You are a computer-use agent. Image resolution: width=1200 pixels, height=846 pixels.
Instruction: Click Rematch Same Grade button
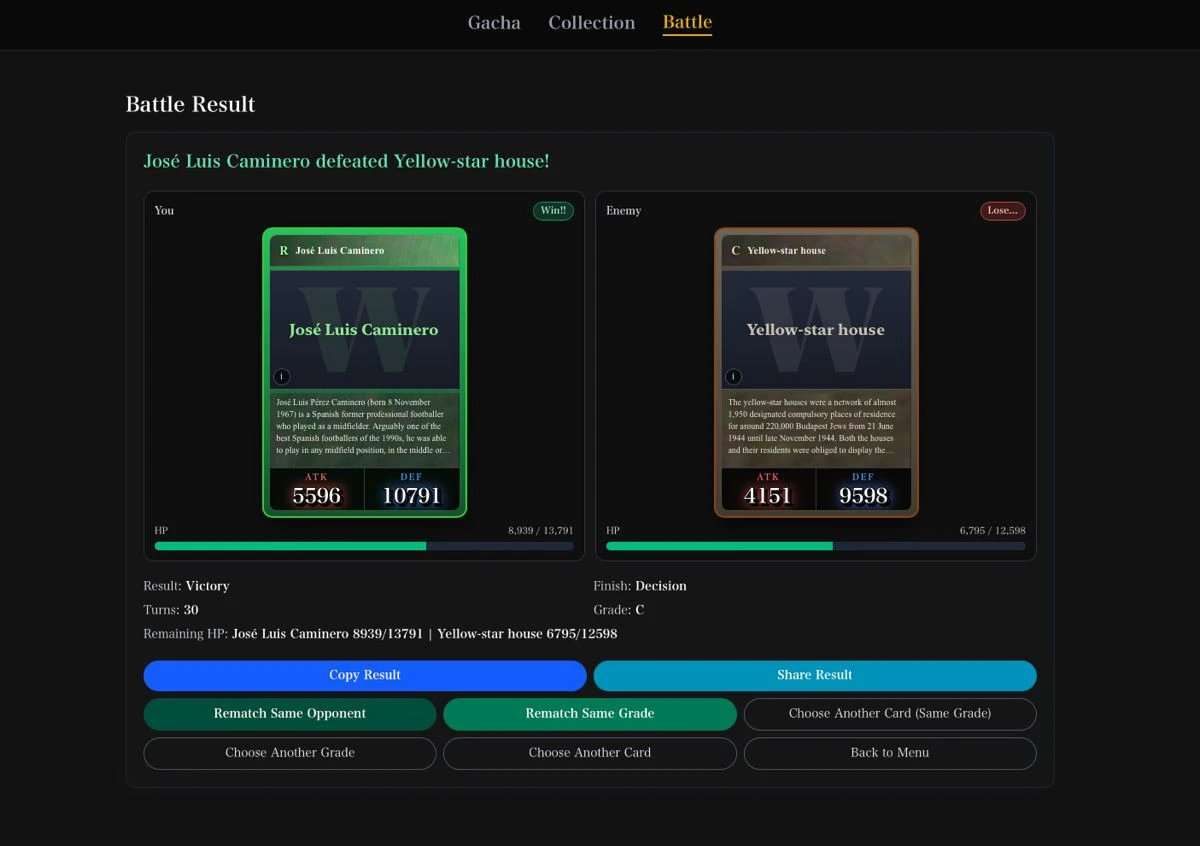(x=590, y=714)
